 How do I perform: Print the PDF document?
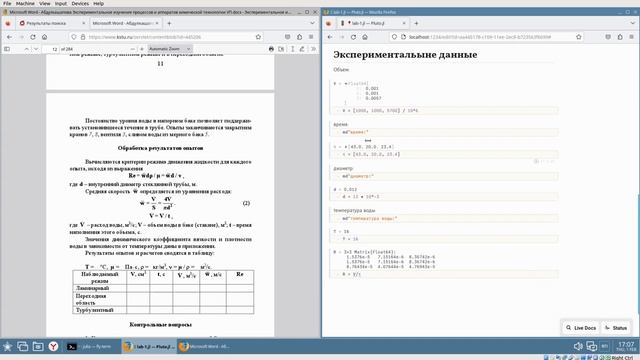[271, 49]
